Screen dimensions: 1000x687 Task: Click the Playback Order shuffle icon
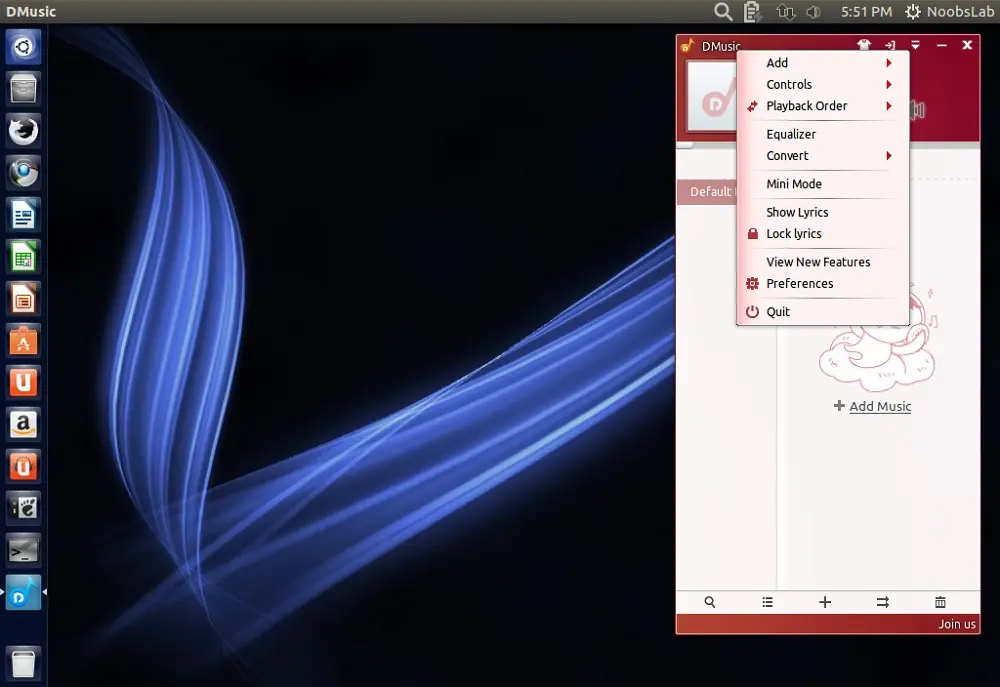753,106
